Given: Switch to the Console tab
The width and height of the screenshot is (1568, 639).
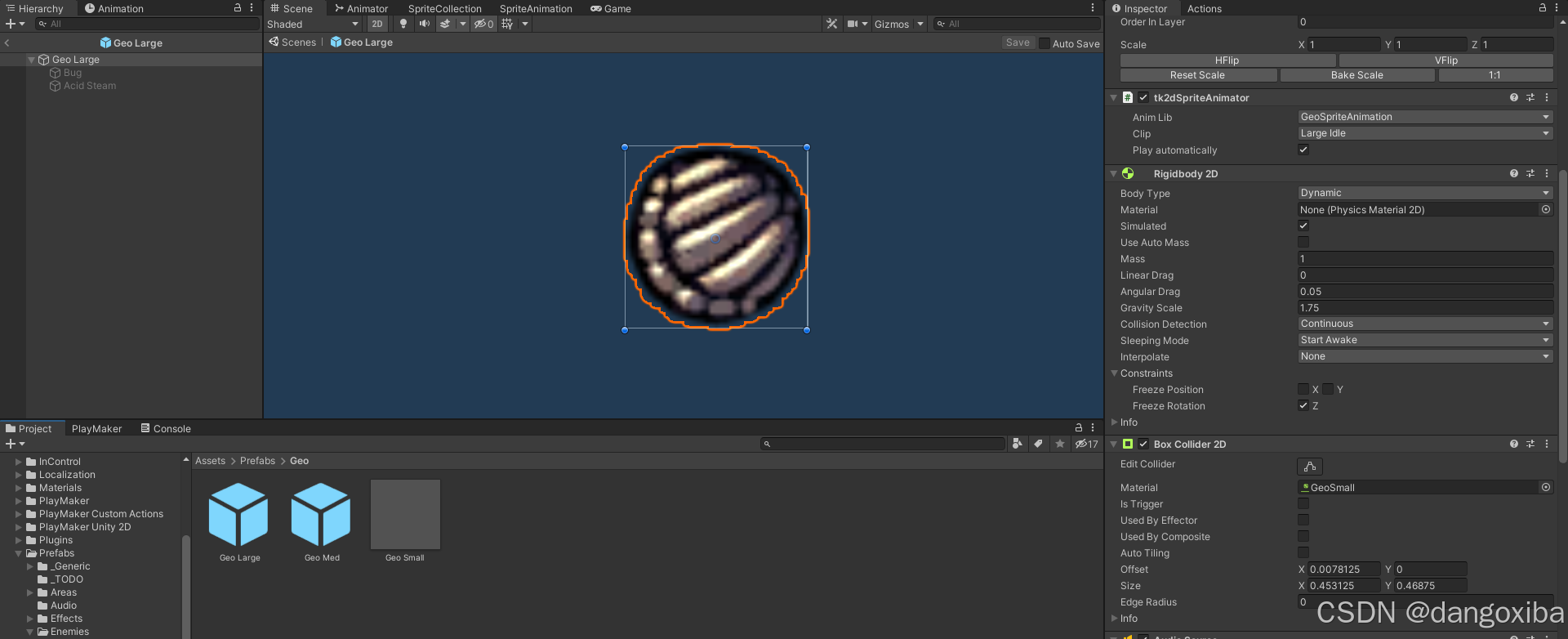Looking at the screenshot, I should 166,428.
